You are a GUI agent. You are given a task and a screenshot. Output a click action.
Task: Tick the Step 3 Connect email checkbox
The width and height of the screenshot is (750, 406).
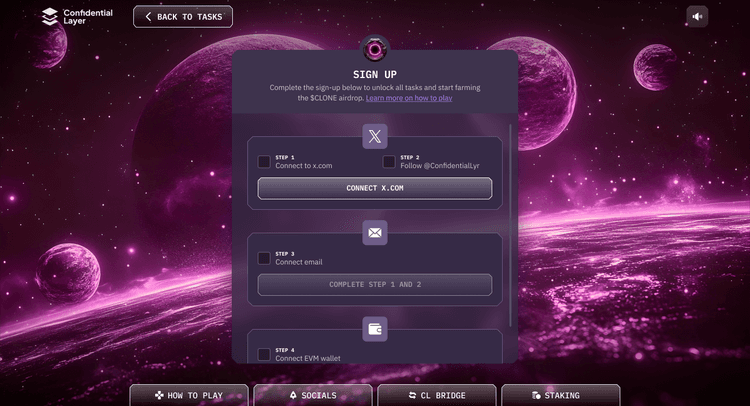(x=264, y=258)
